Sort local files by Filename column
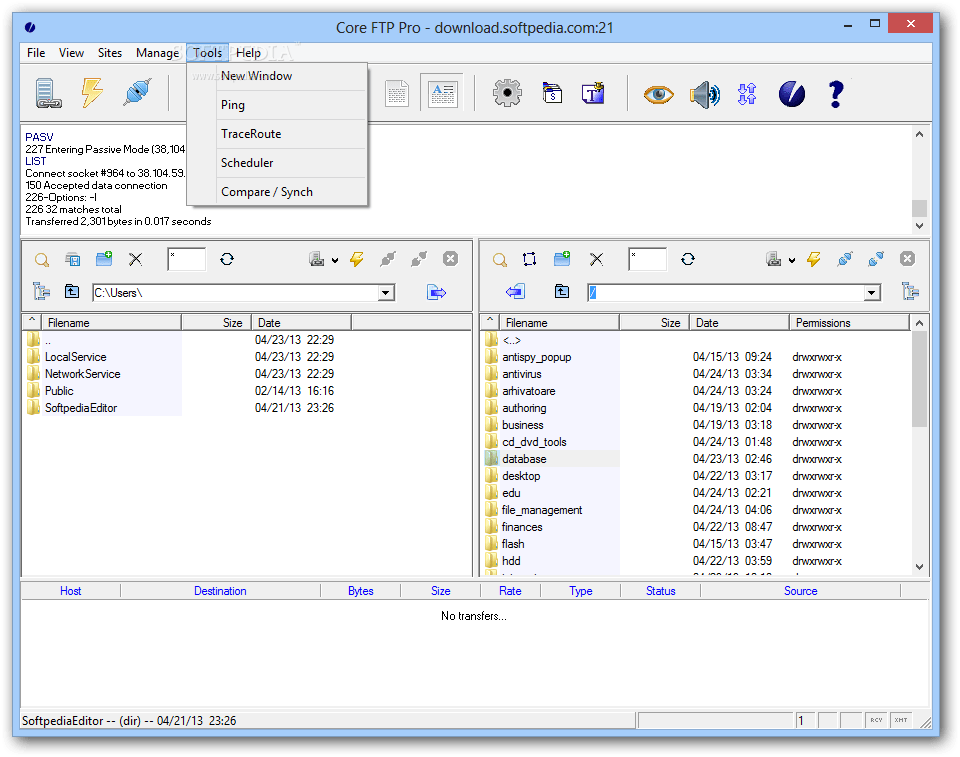This screenshot has height=757, width=960. [111, 323]
